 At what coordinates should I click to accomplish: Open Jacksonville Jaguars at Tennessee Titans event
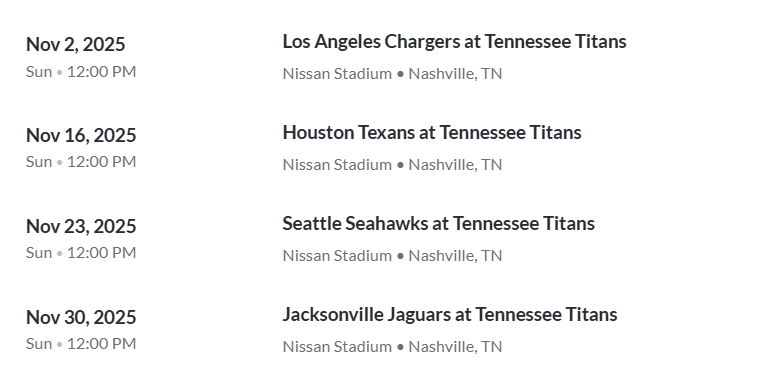pos(450,315)
